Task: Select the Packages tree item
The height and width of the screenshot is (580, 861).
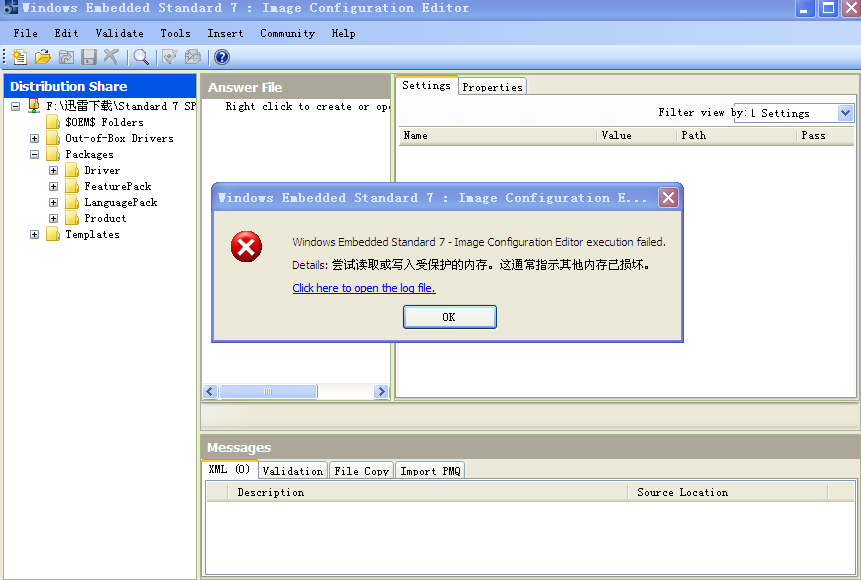Action: 89,154
